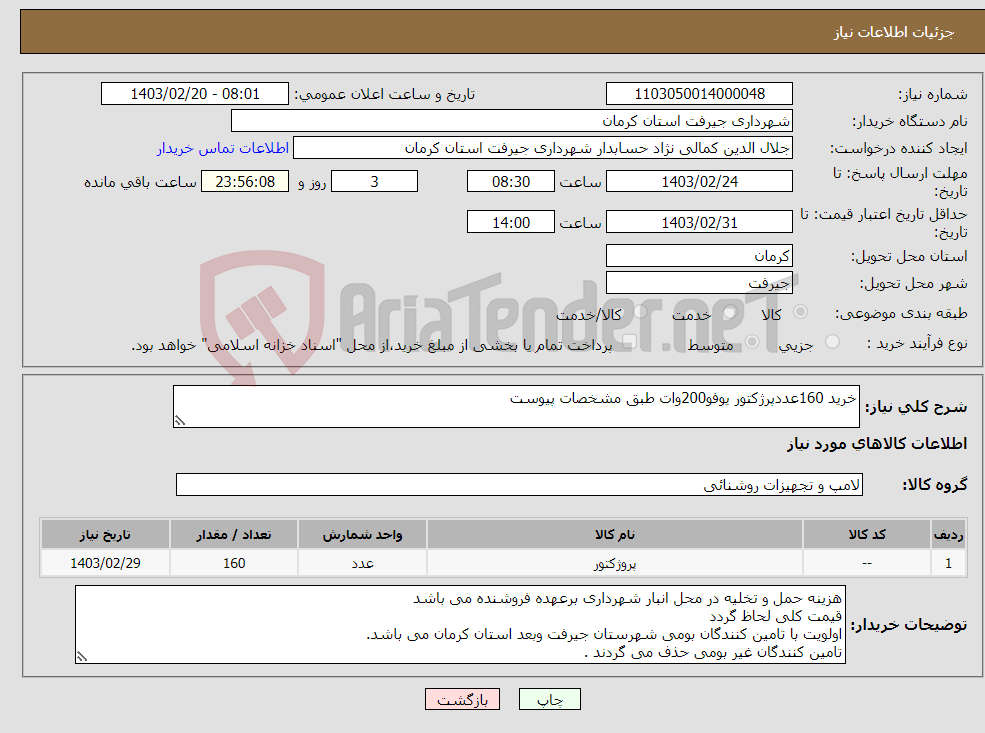Viewport: 985px width, 733px height.
Task: Click the goods group field لامپ و تجهیزات روشنائی
Action: click(x=520, y=484)
